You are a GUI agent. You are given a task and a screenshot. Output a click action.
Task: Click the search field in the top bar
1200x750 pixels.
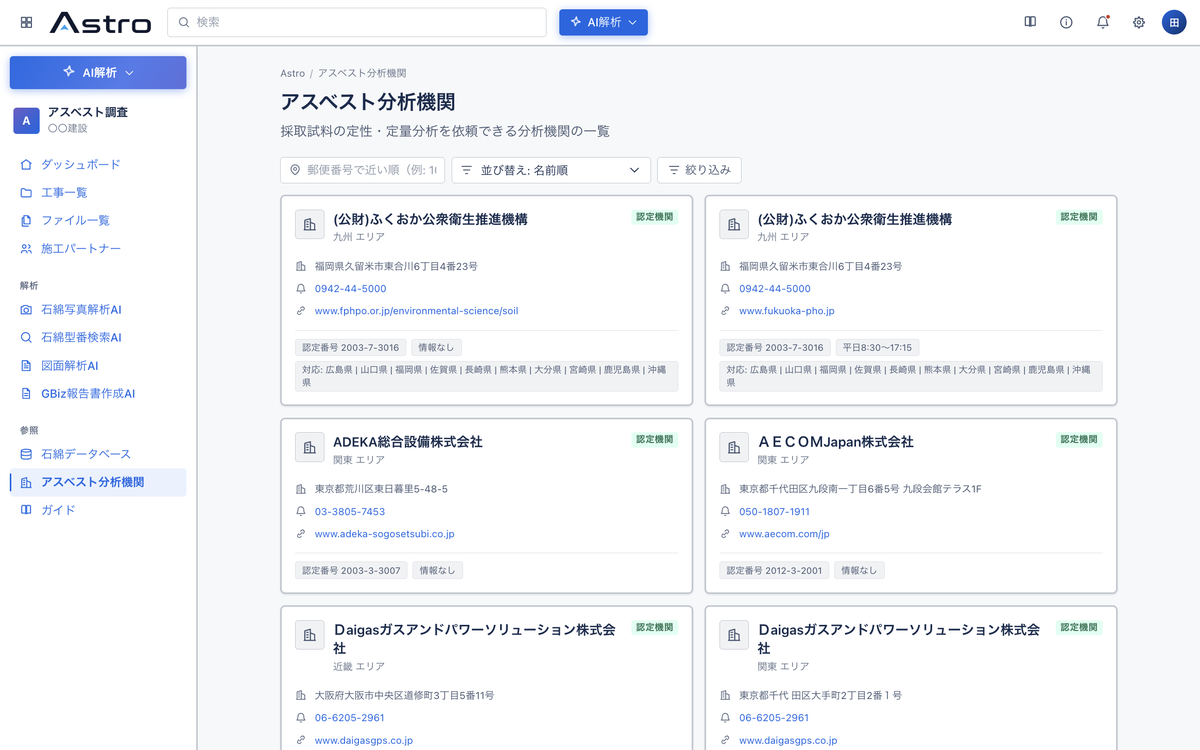coord(357,22)
